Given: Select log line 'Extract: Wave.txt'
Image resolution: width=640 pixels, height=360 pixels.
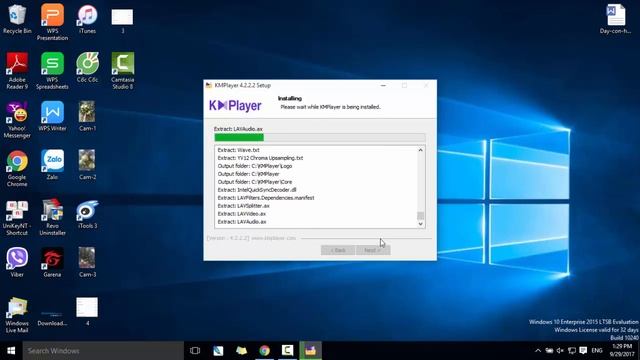Looking at the screenshot, I should coord(238,150).
